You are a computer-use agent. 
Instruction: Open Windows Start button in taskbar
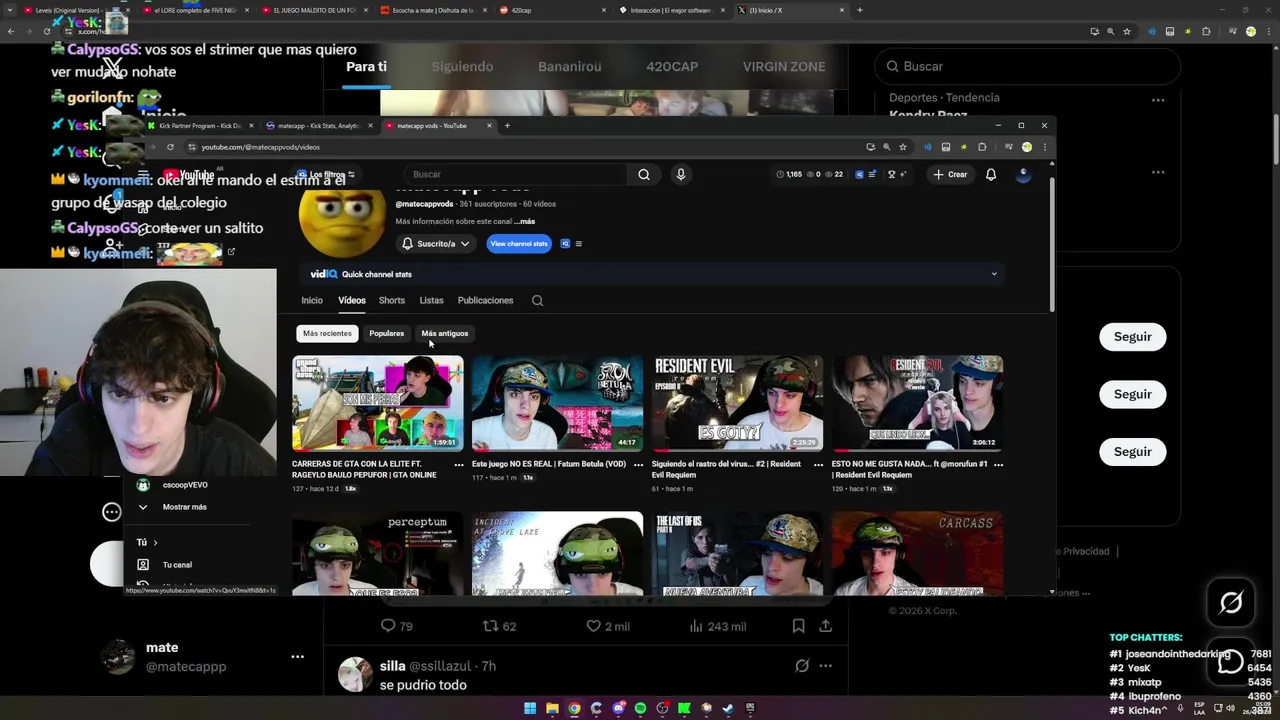(530, 708)
